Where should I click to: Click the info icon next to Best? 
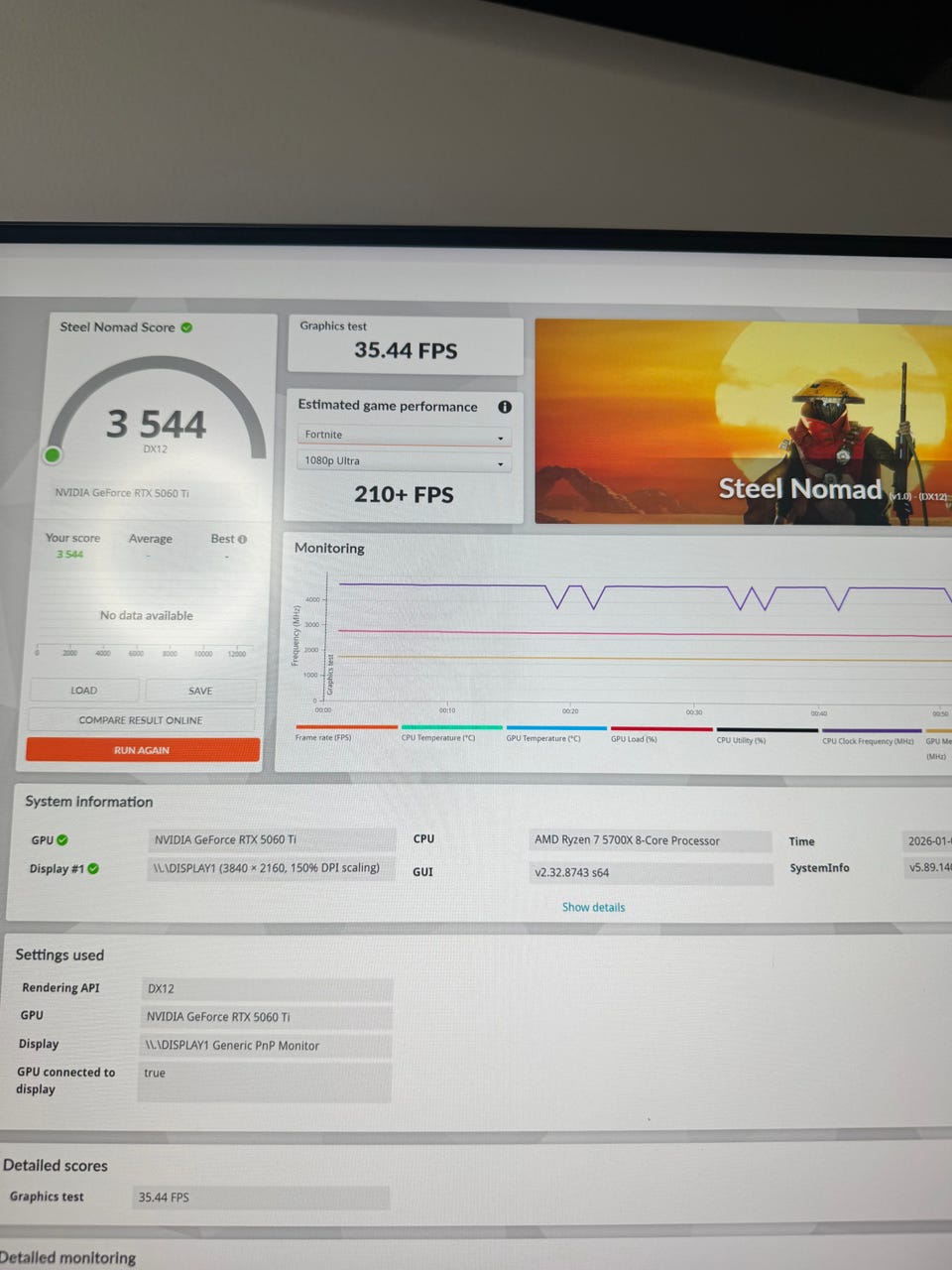242,539
